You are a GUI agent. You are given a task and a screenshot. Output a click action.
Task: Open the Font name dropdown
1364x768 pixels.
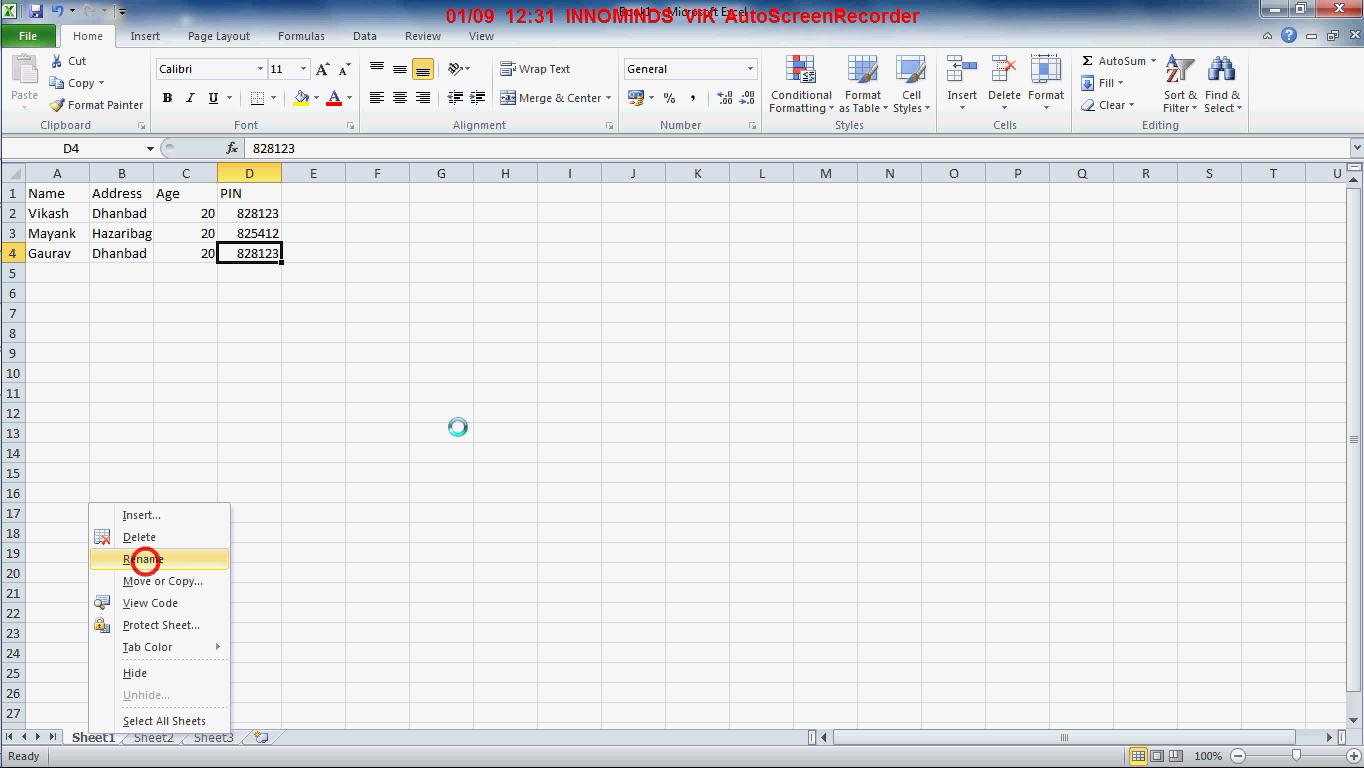tap(260, 69)
